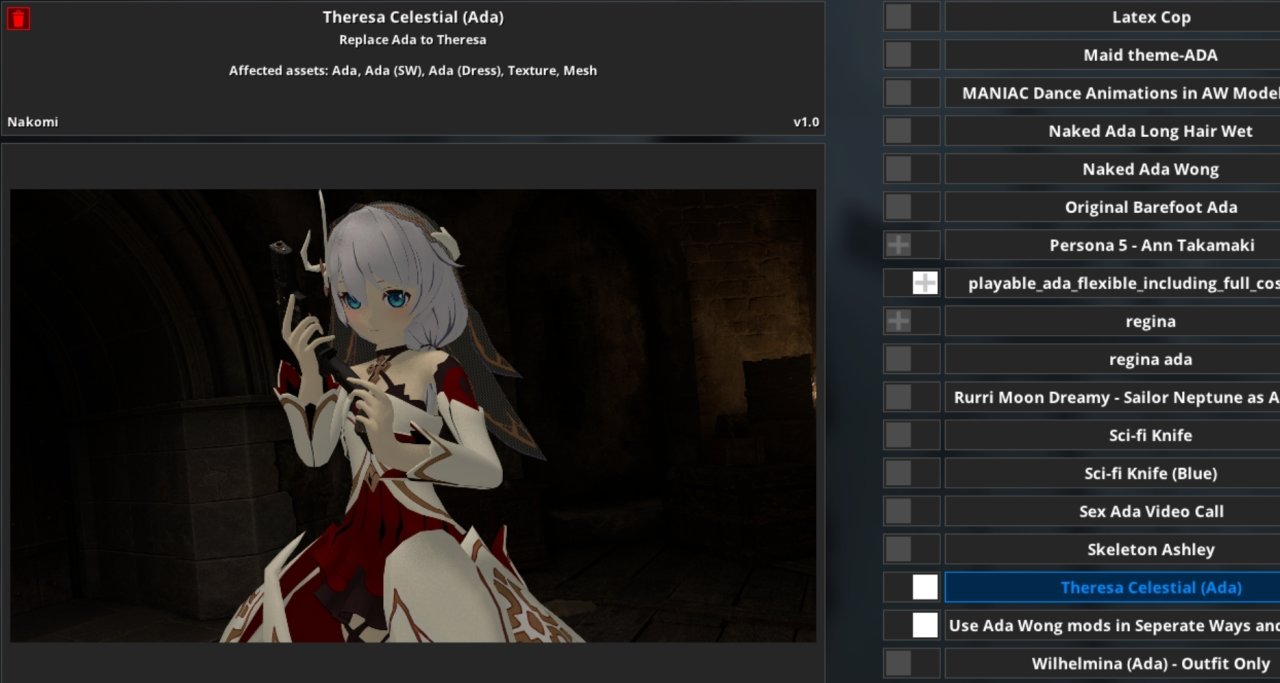Click the red trash icon to delete mod
Viewport: 1280px width, 683px height.
[x=18, y=18]
